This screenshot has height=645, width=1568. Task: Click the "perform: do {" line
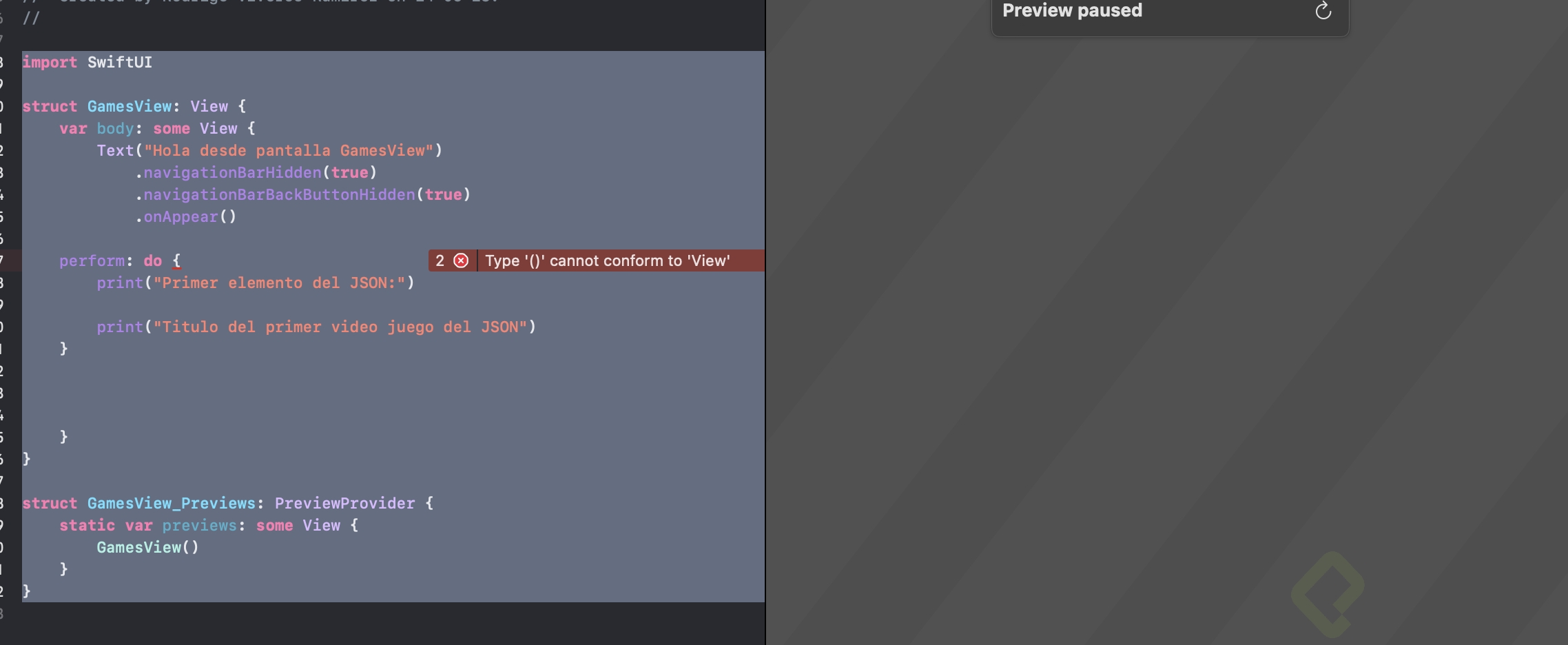(120, 260)
